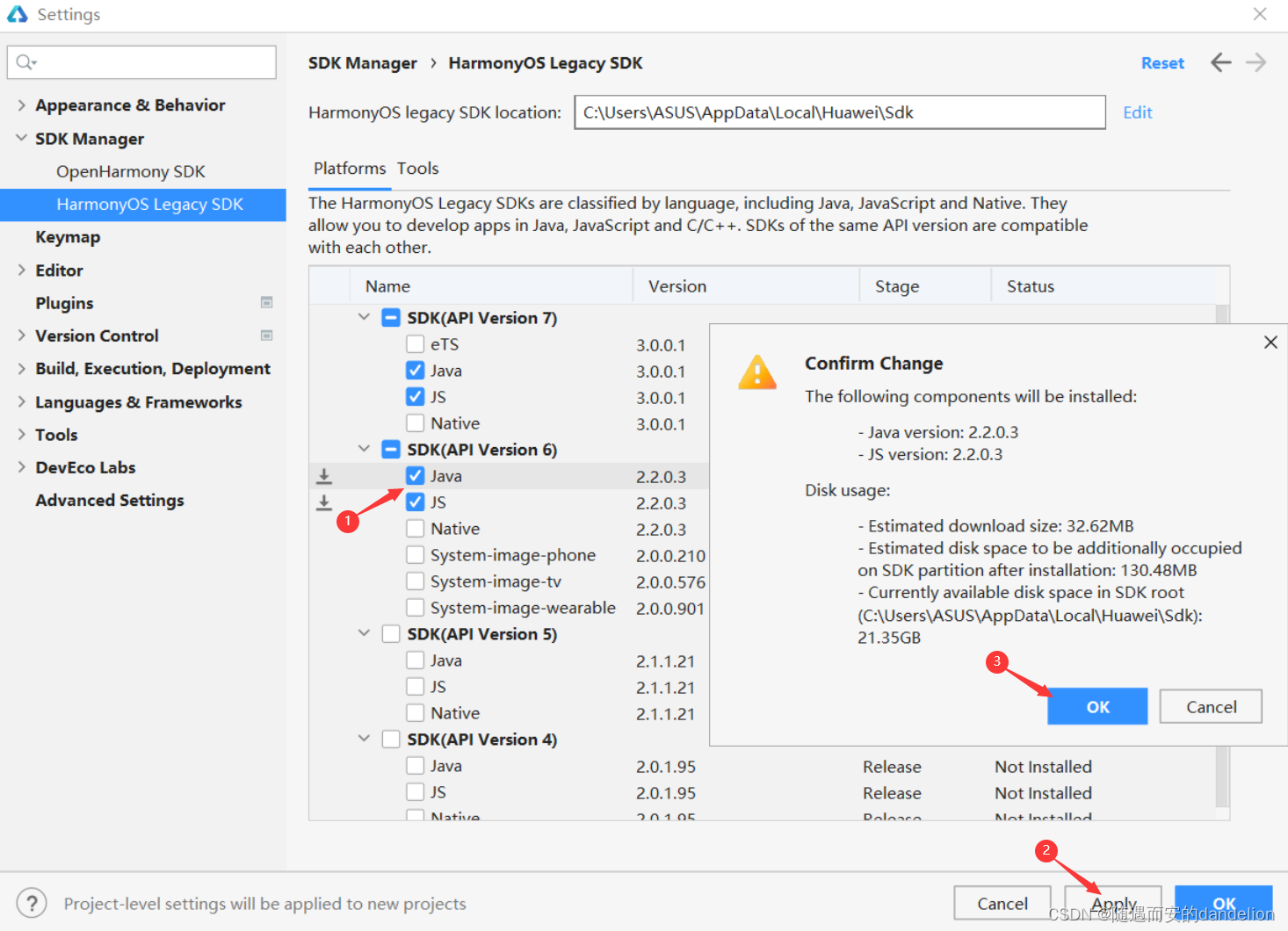Click download icon beside API 6 Java
The image size is (1288, 931).
click(x=324, y=476)
